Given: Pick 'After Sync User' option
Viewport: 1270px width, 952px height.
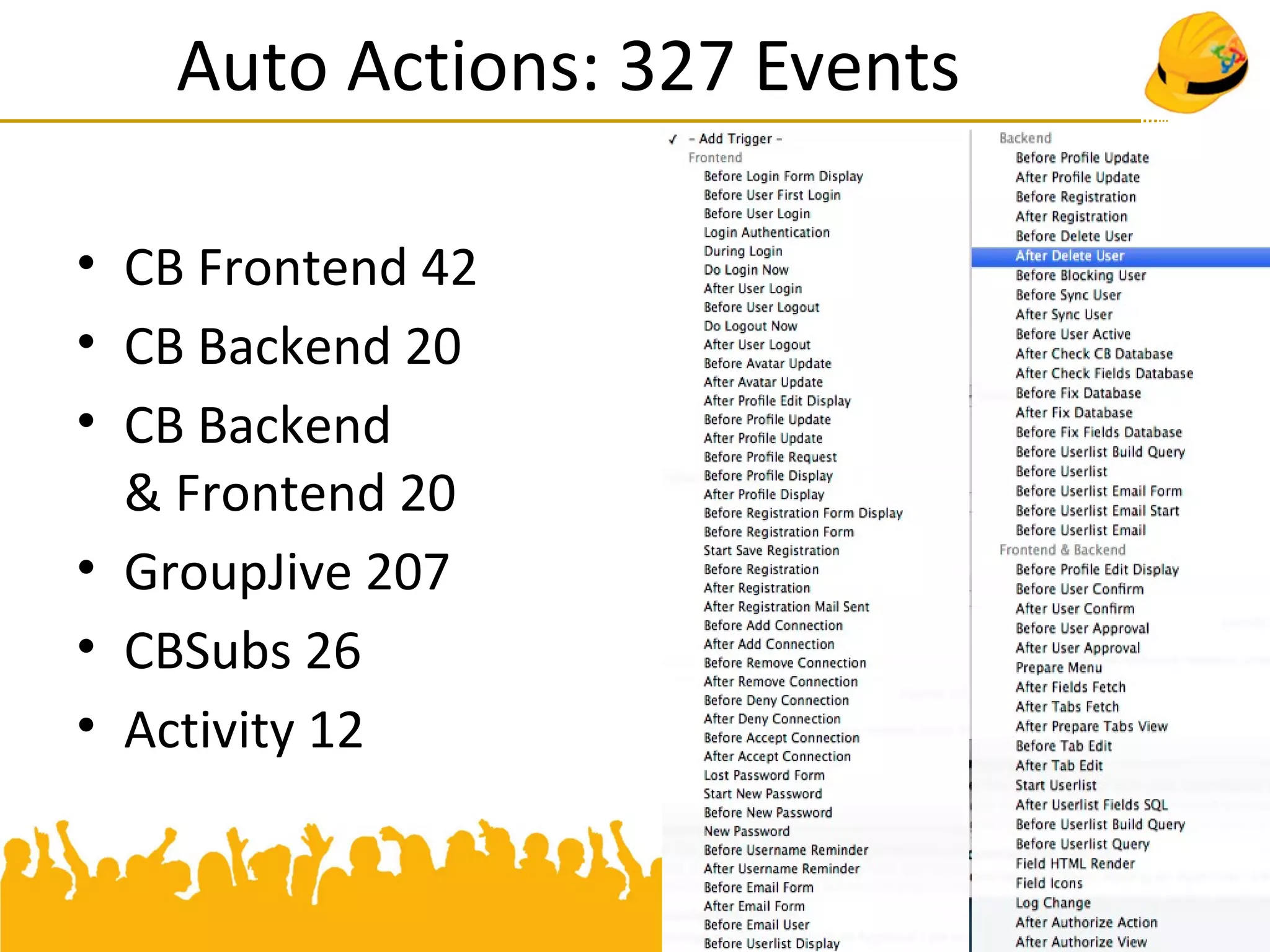Looking at the screenshot, I should coord(1064,315).
